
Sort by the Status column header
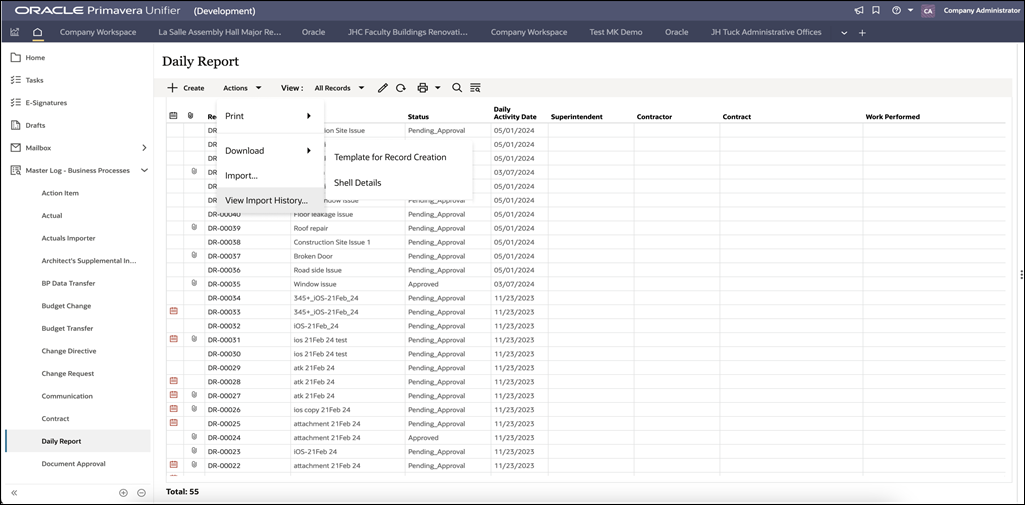point(418,117)
